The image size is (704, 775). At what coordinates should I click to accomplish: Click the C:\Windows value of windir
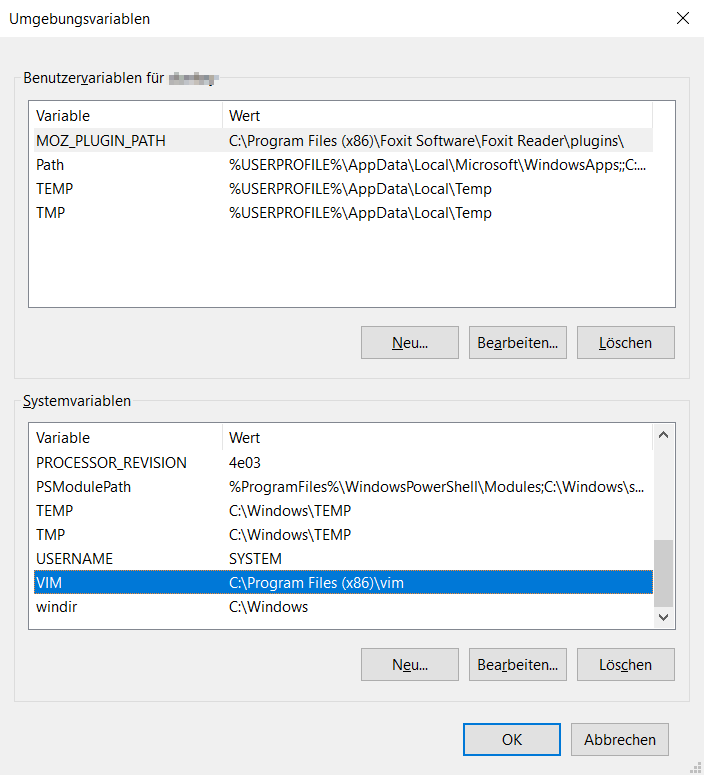tap(268, 607)
